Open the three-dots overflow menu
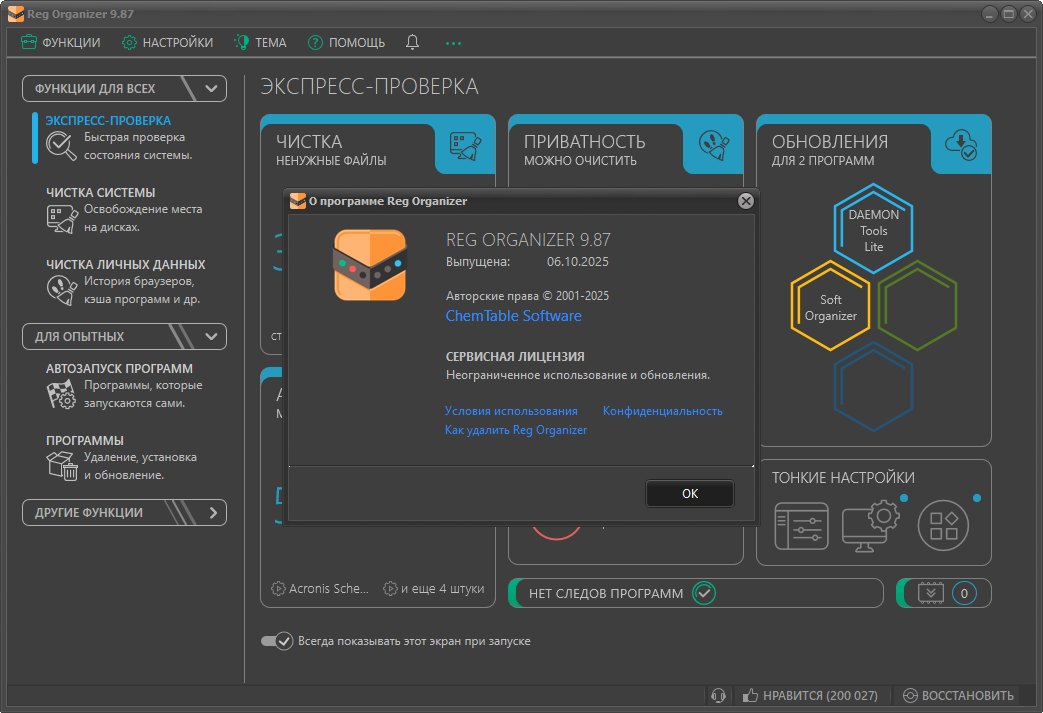Screen dimensions: 1043x713 tap(454, 43)
